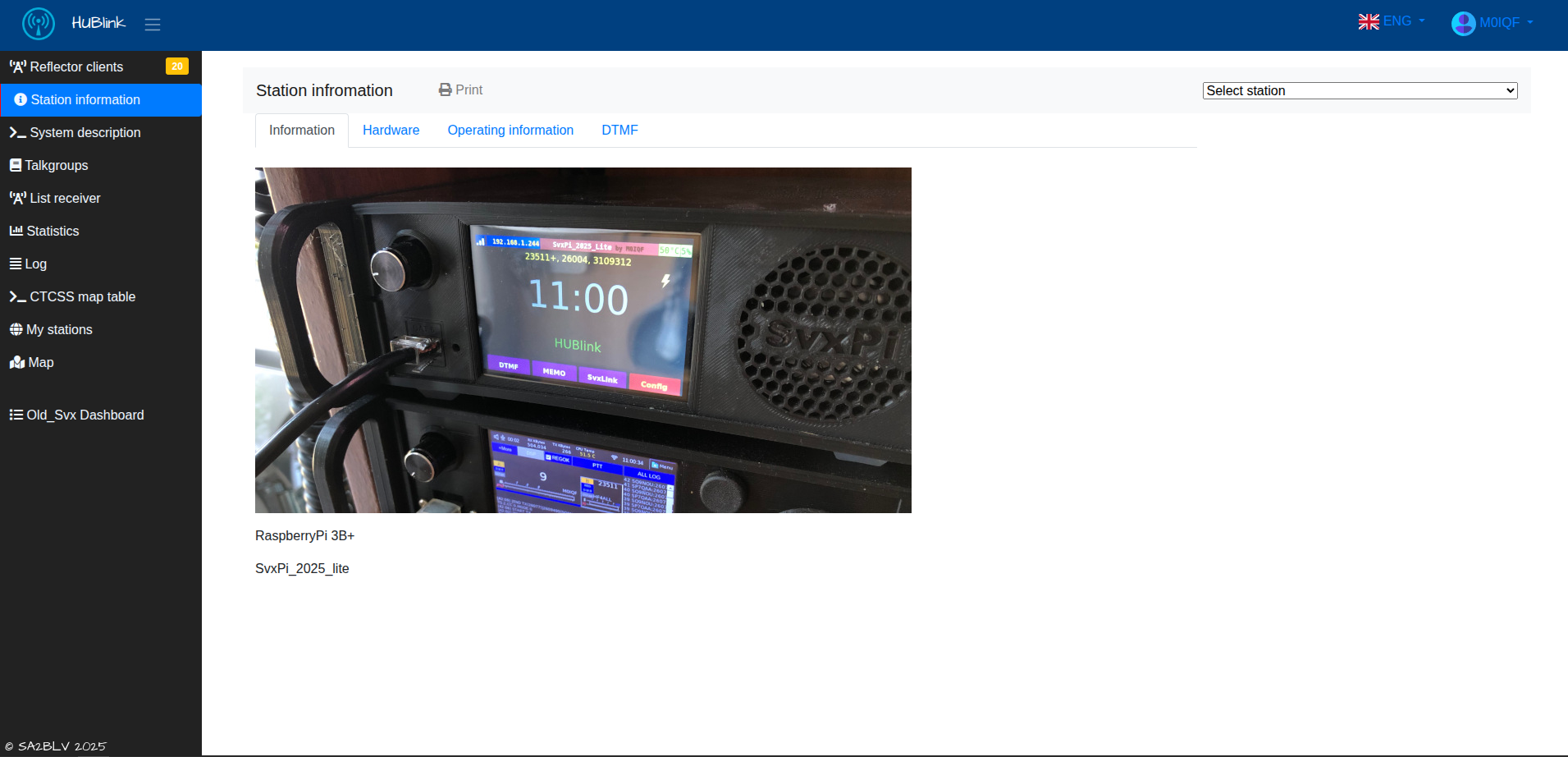Switch to the Hardware tab
The width and height of the screenshot is (1568, 757).
coord(391,131)
